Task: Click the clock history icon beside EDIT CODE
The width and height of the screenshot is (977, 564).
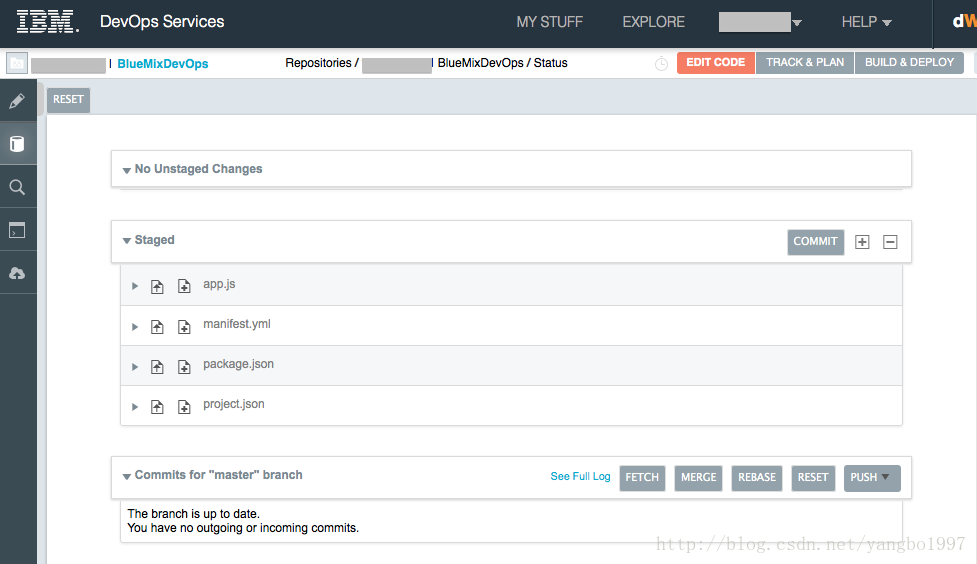Action: point(661,64)
